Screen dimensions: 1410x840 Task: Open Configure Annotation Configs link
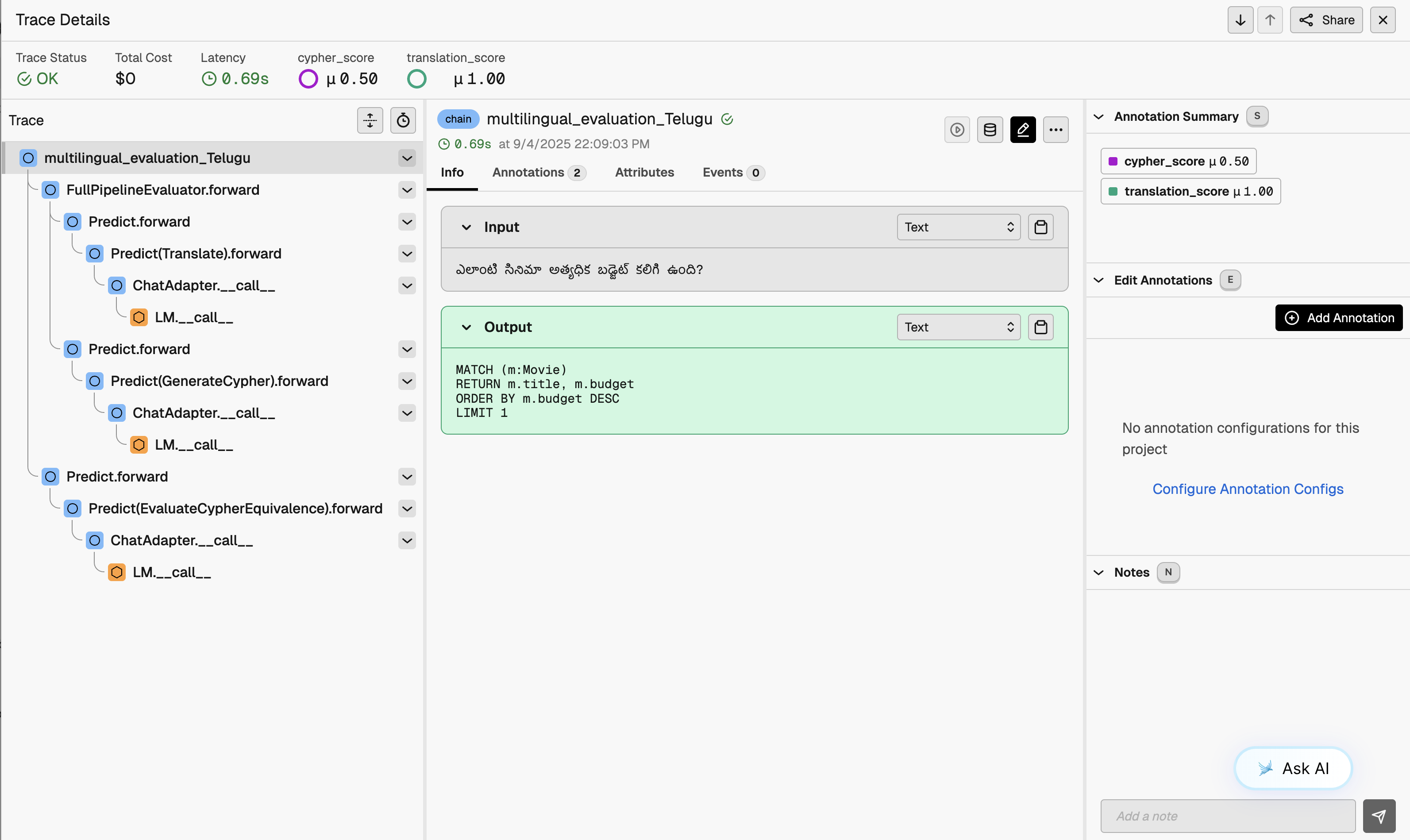(1247, 489)
